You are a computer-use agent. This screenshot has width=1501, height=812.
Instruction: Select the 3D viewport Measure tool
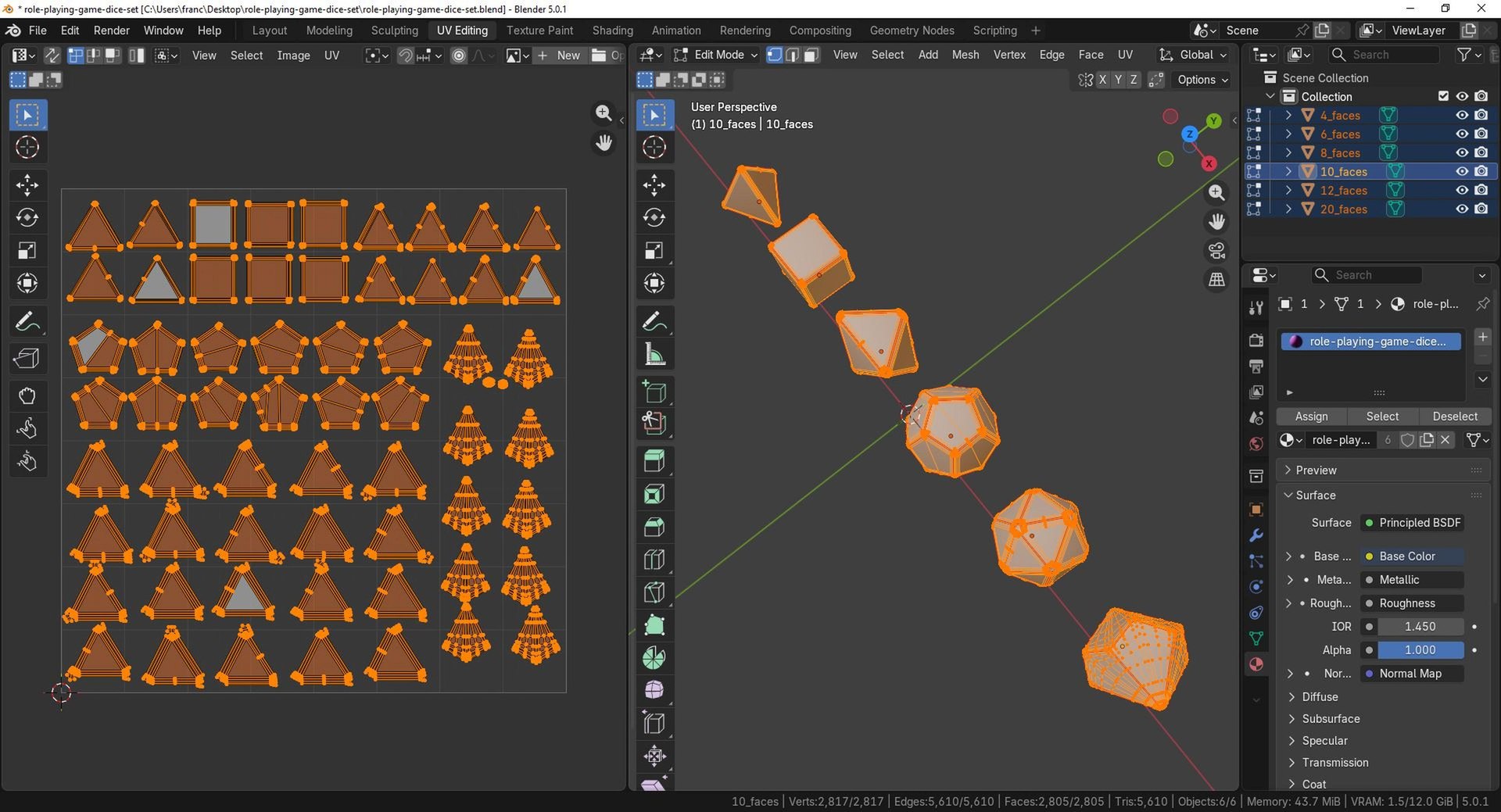pyautogui.click(x=654, y=355)
